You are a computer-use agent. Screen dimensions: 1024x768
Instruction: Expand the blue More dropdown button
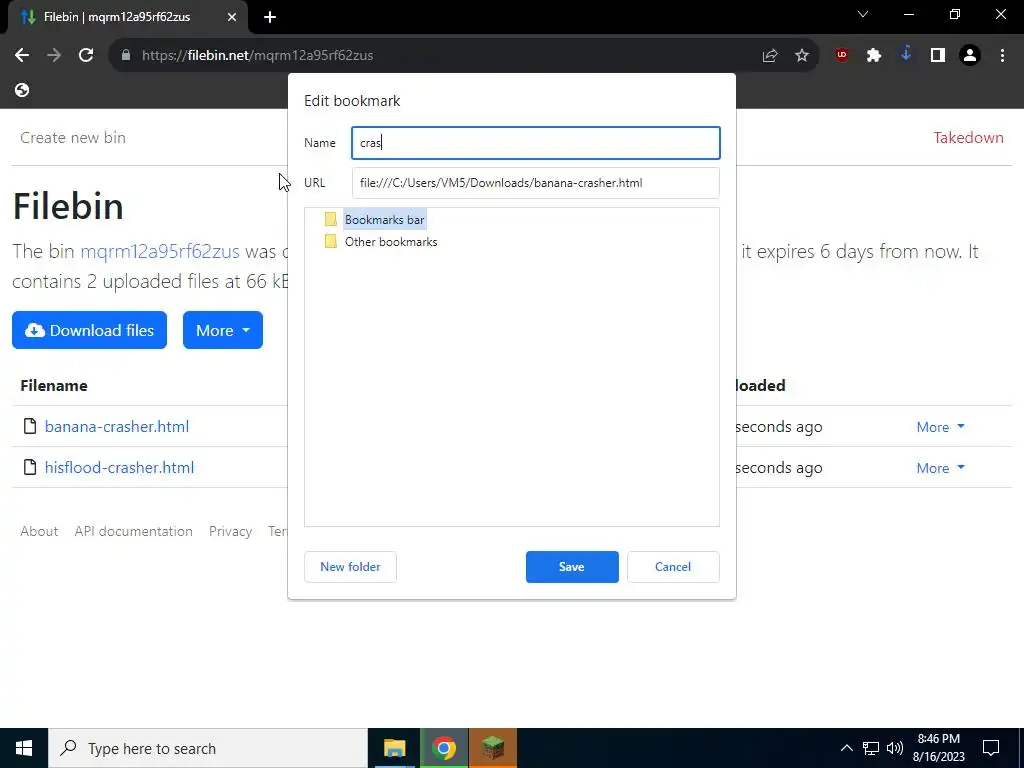223,330
